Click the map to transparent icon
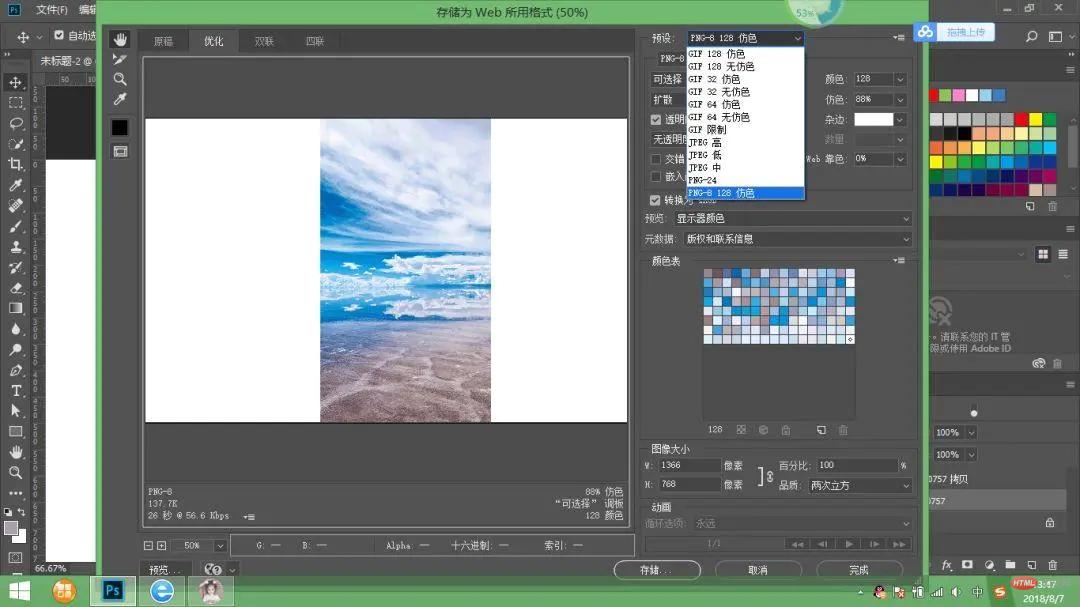This screenshot has height=607, width=1080. (741, 430)
